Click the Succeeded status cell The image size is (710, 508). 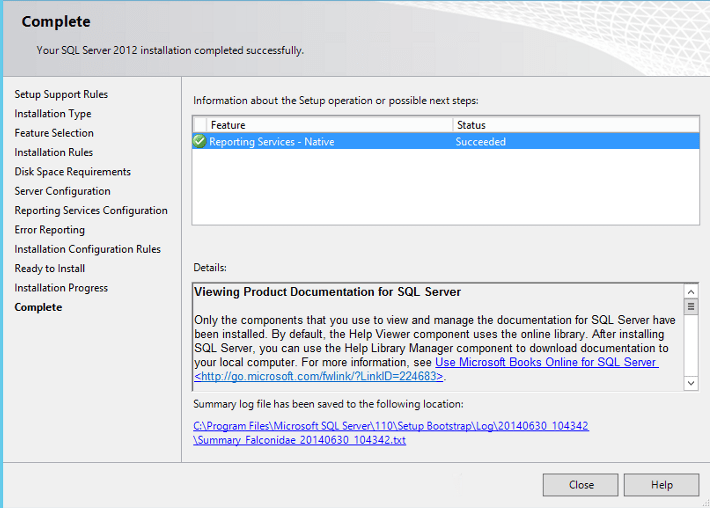481,142
